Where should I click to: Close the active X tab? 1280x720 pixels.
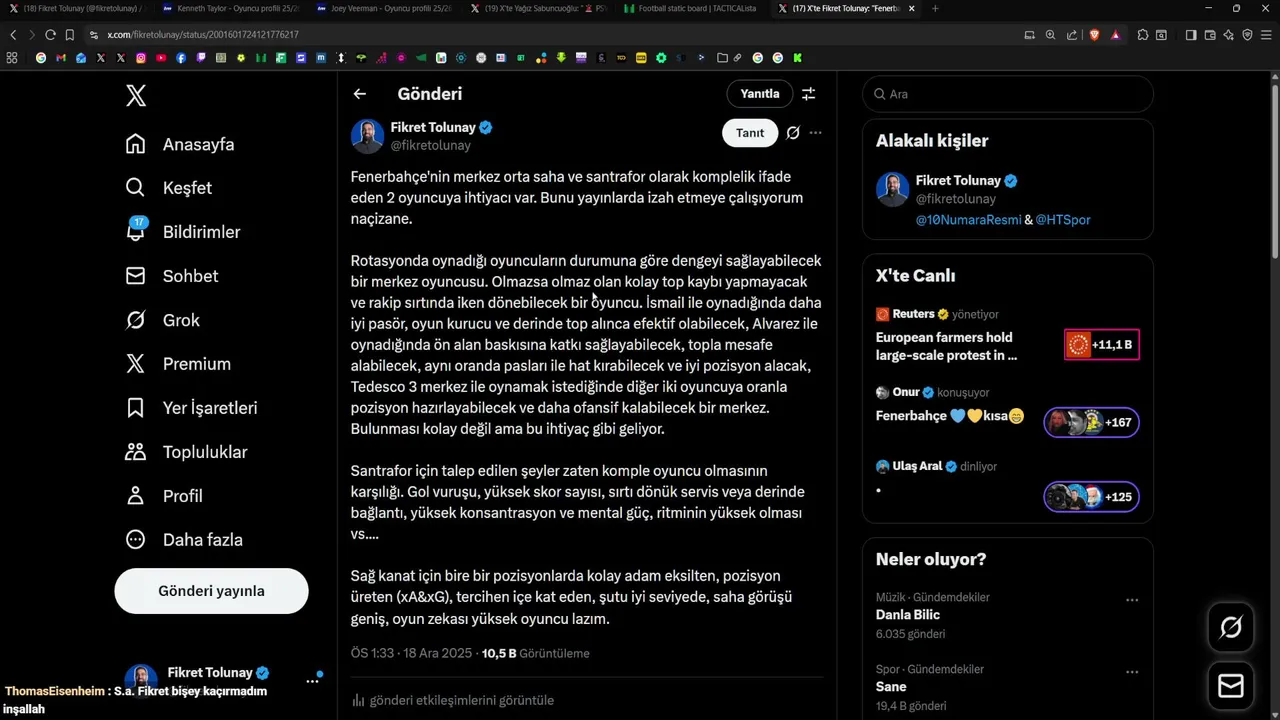[x=911, y=8]
